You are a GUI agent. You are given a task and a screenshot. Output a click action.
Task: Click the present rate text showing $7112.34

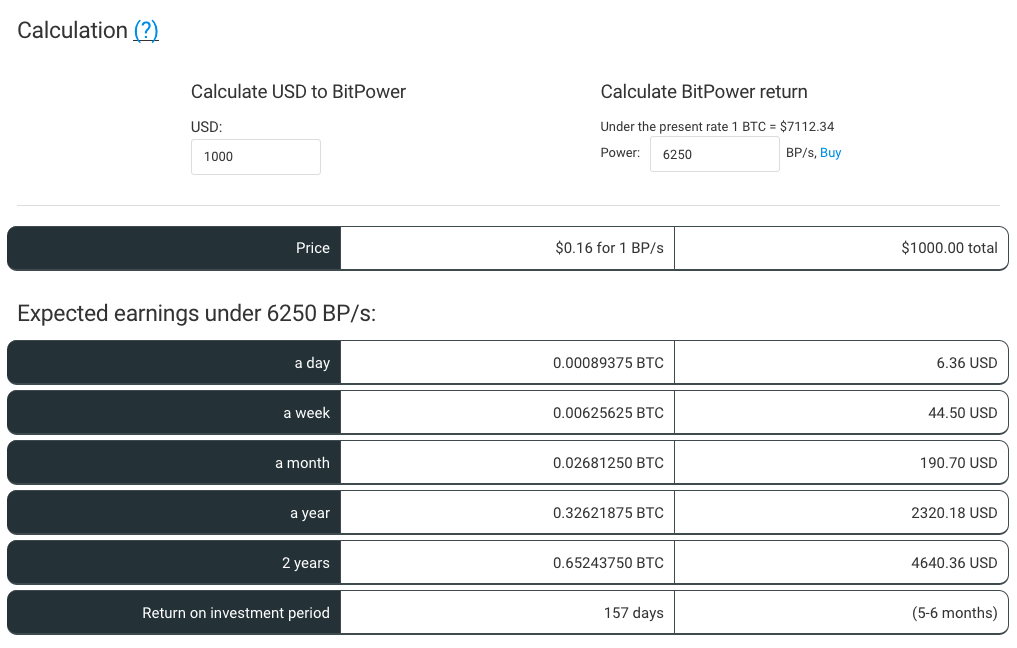tap(717, 126)
